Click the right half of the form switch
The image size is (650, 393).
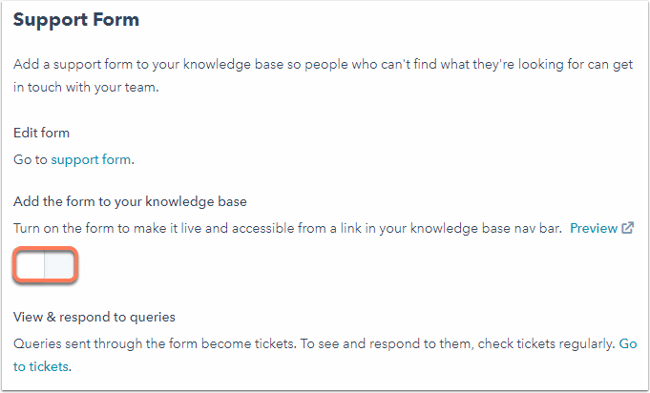coord(59,265)
